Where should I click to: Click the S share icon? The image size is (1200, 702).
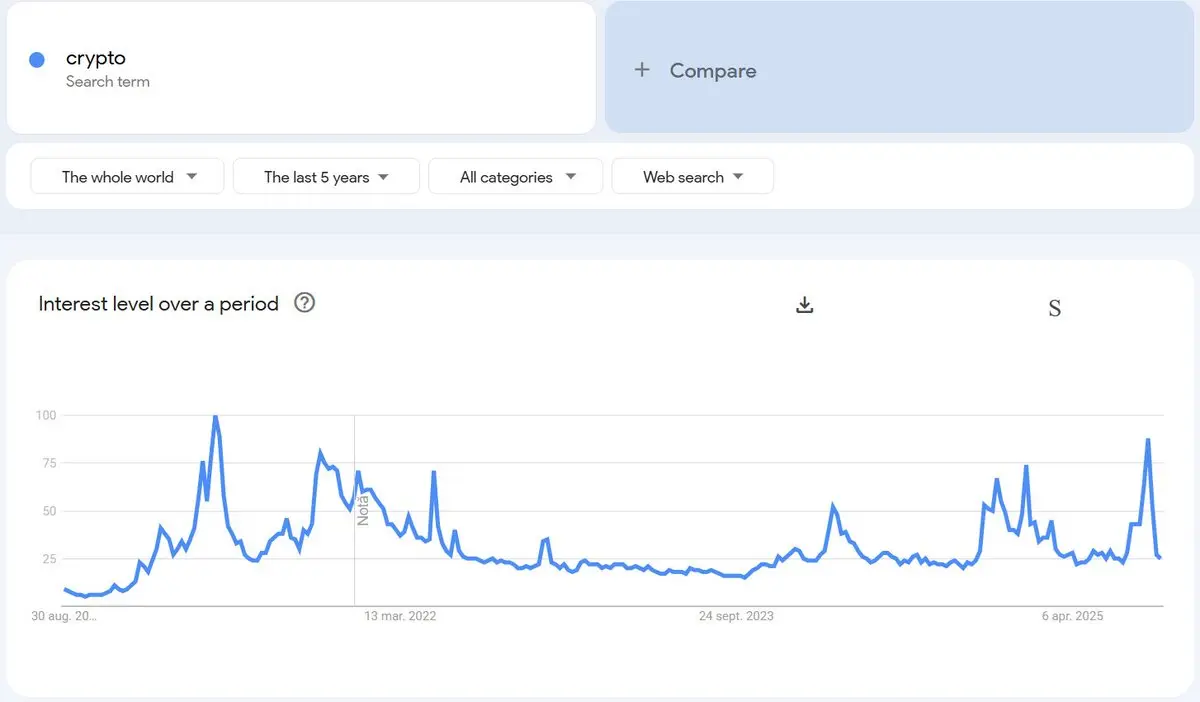pos(1054,308)
